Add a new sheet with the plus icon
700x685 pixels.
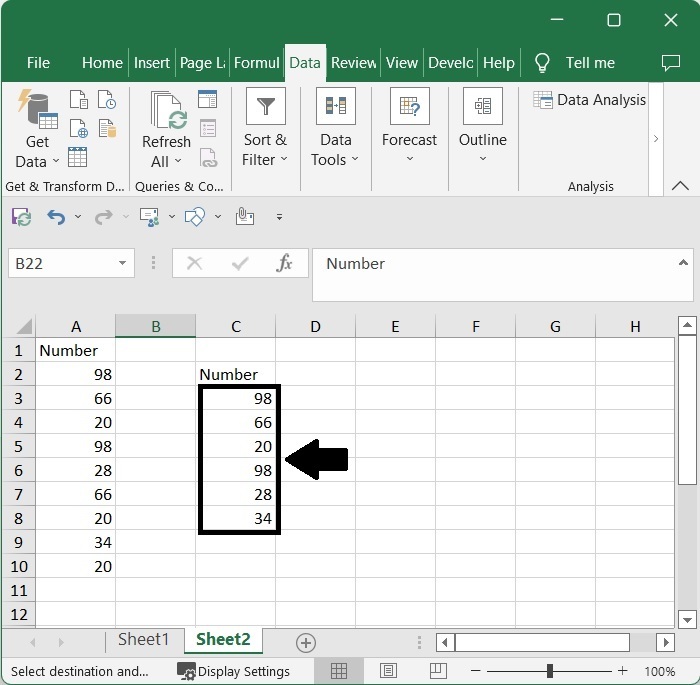point(306,643)
